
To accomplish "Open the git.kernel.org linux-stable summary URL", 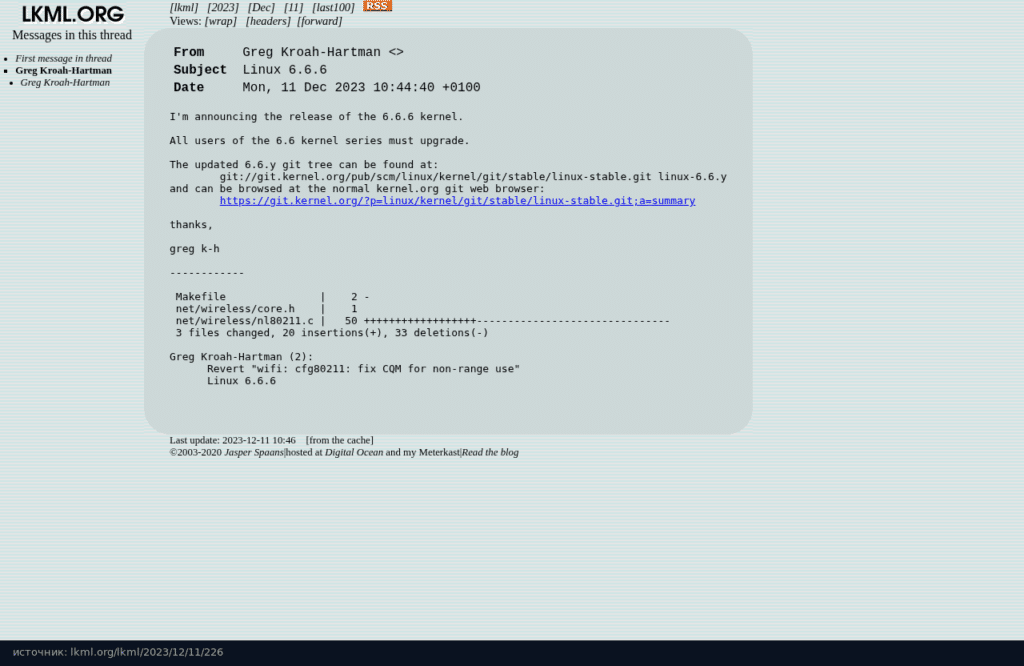I will point(457,201).
